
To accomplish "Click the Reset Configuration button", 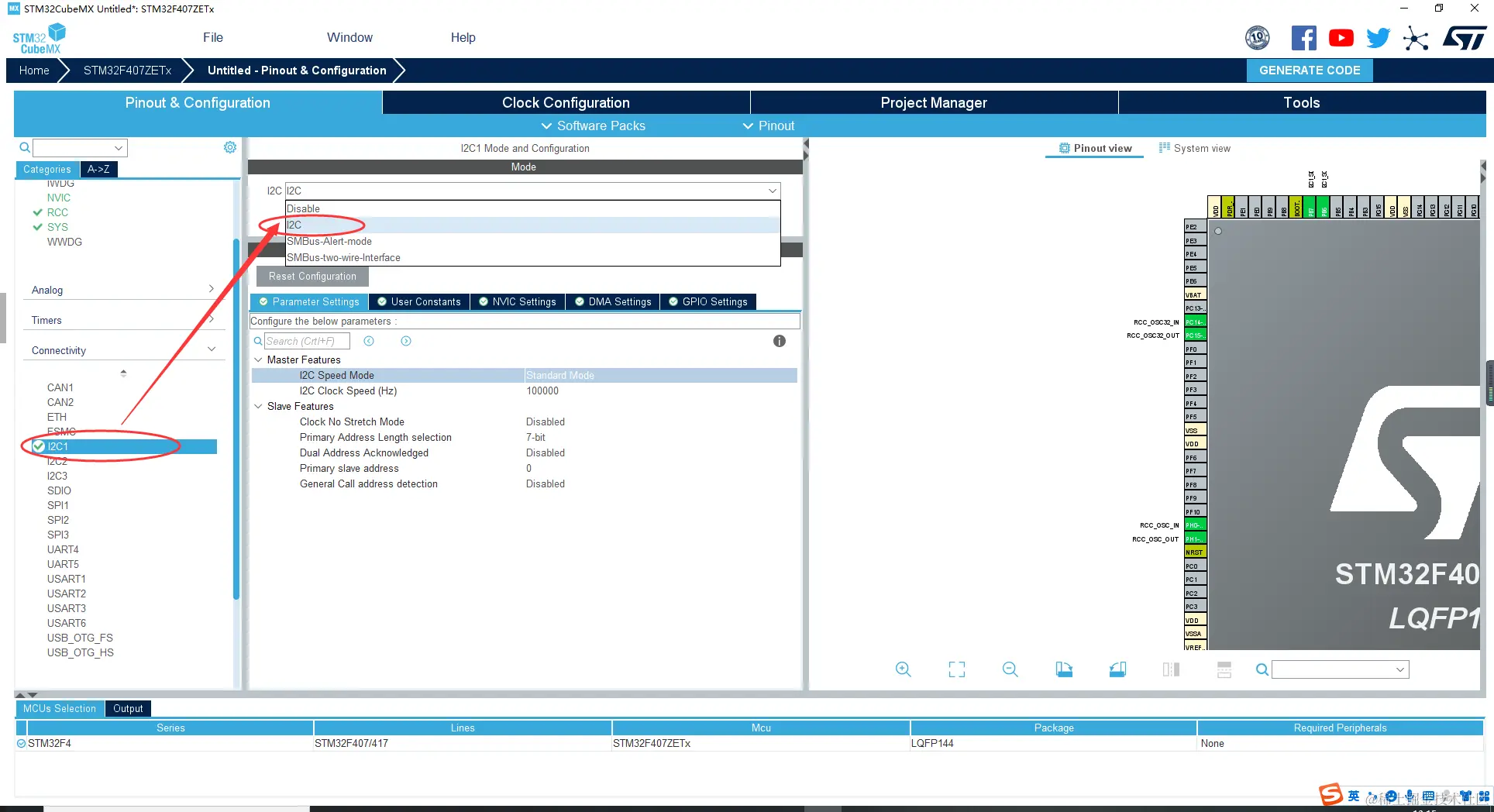I will pos(312,277).
